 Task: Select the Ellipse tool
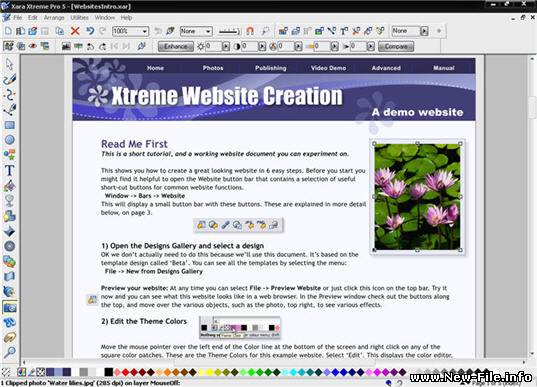click(9, 140)
